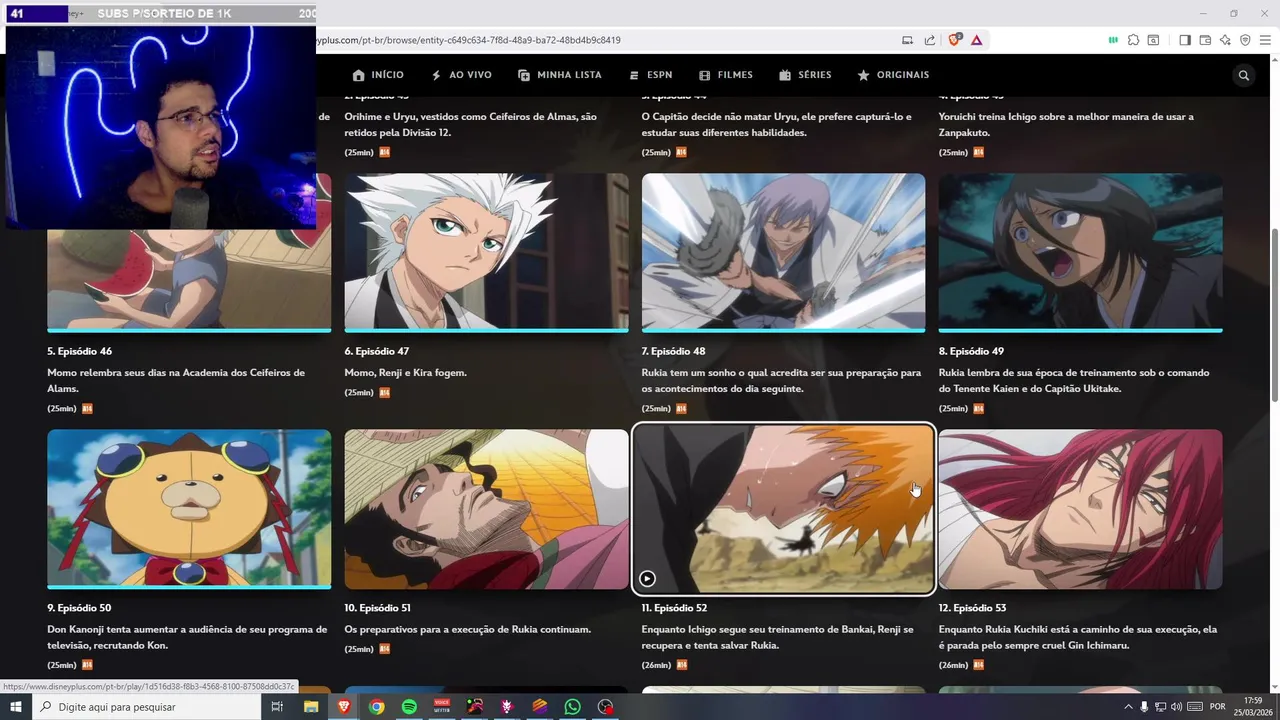Open AO VIVO section

[x=461, y=75]
